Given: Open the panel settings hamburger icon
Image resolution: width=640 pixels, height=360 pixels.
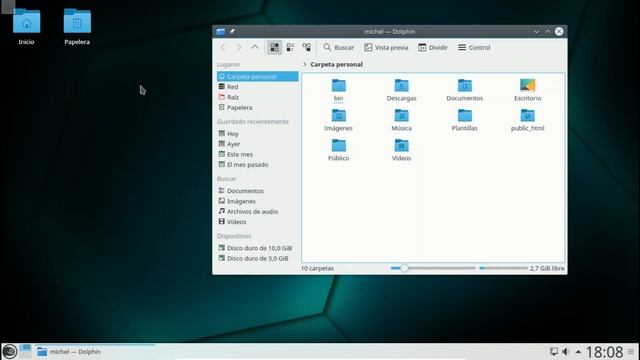Looking at the screenshot, I should 631,351.
